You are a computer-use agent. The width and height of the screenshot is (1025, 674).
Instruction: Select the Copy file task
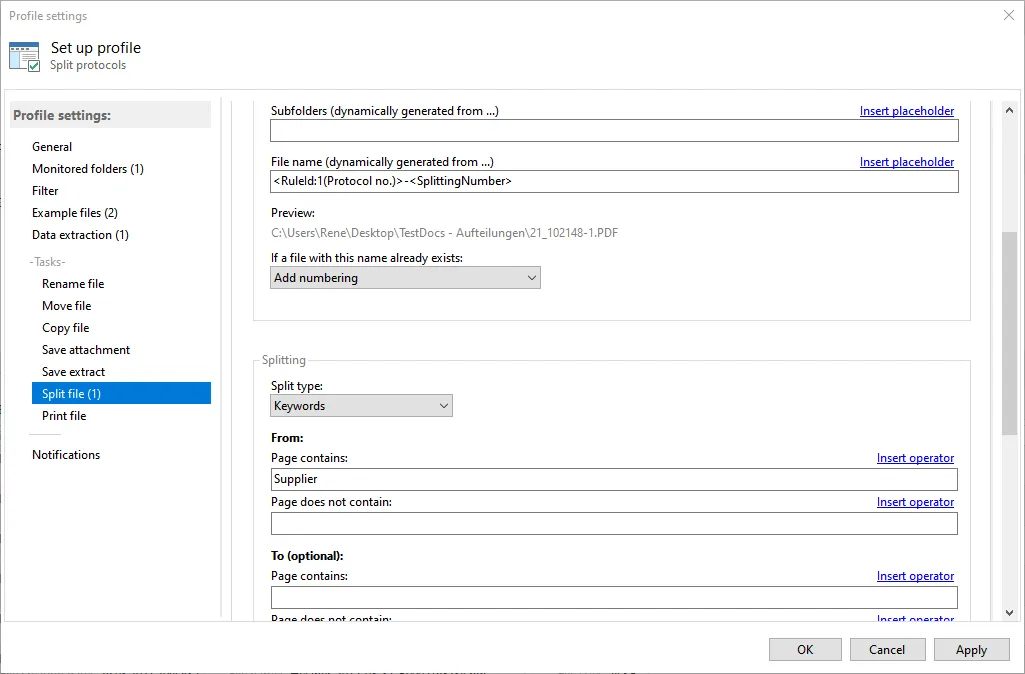pyautogui.click(x=65, y=328)
